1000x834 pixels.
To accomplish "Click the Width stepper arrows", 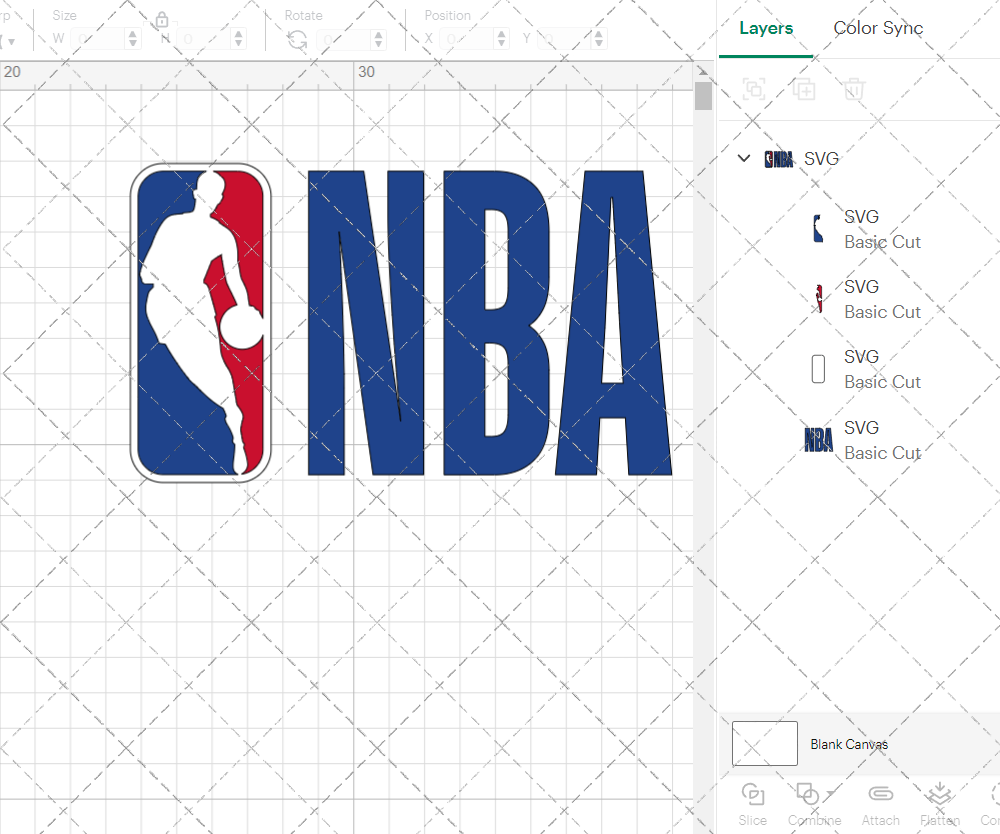I will (133, 39).
